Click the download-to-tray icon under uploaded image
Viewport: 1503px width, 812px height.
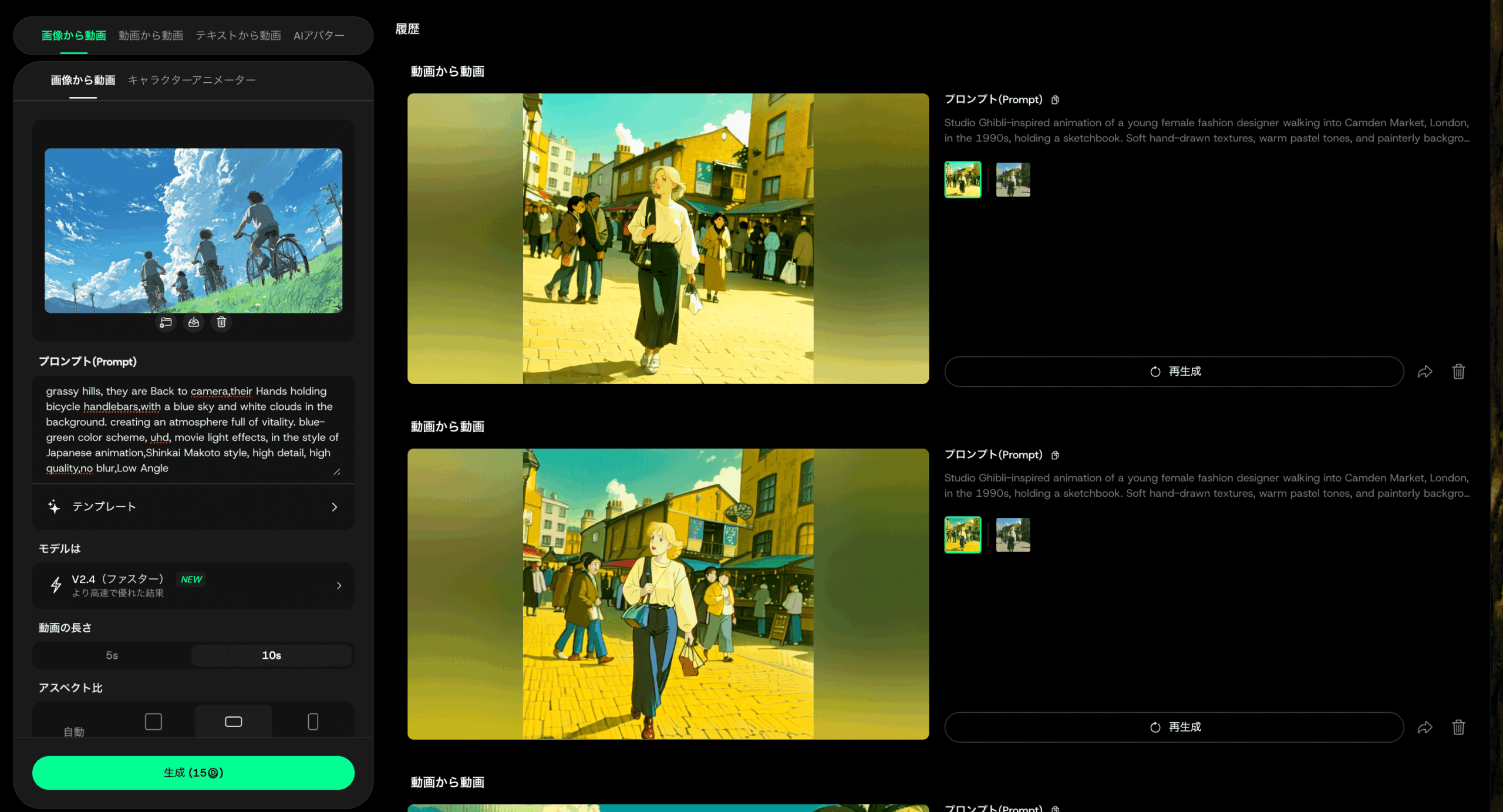tap(194, 322)
